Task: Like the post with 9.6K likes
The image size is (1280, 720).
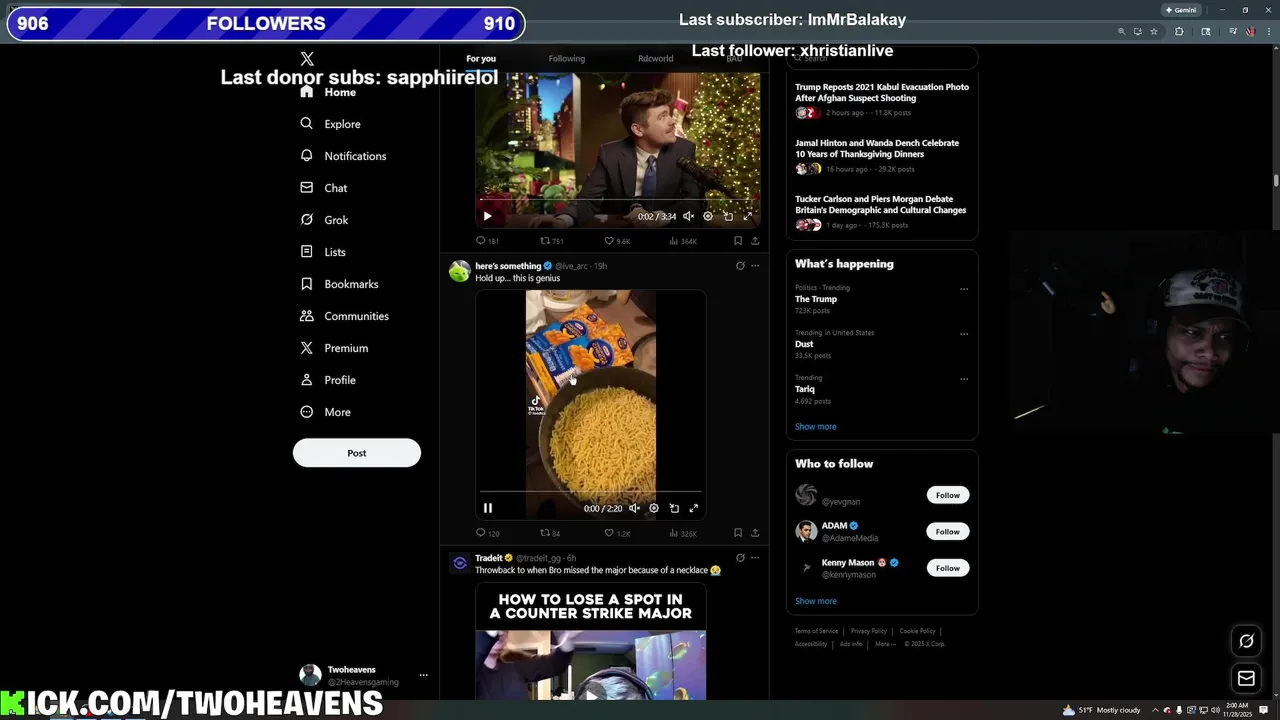Action: (617, 241)
